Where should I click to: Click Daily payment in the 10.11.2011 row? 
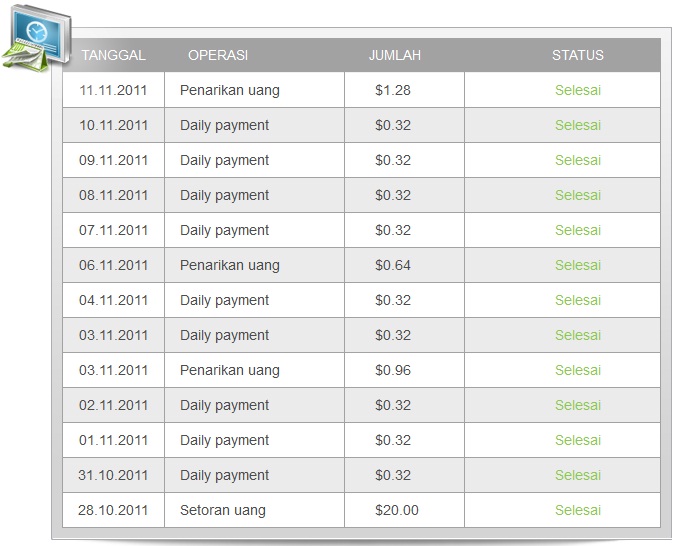pyautogui.click(x=225, y=125)
